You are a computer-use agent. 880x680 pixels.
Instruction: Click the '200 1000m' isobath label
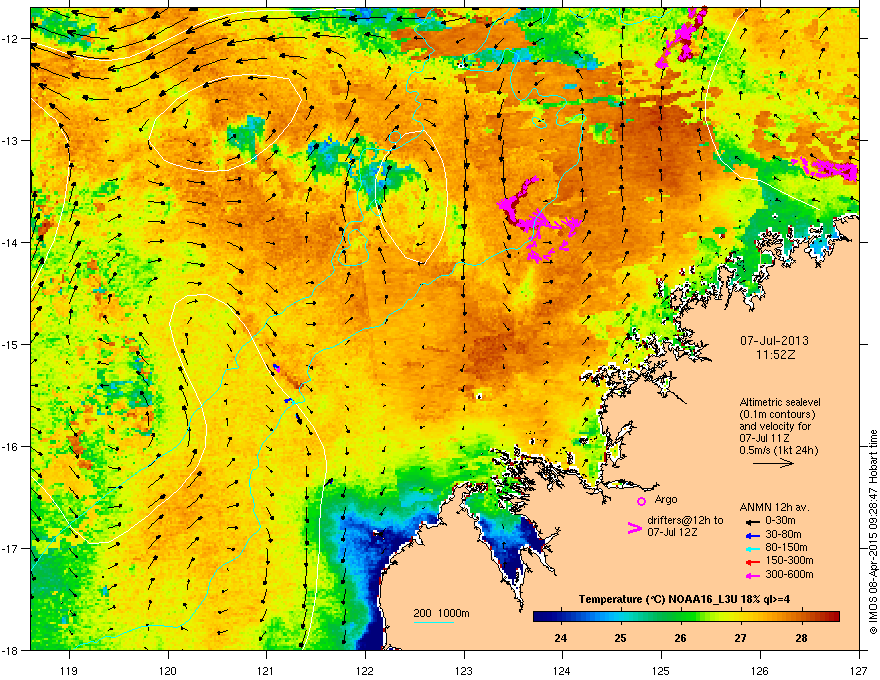[x=441, y=613]
